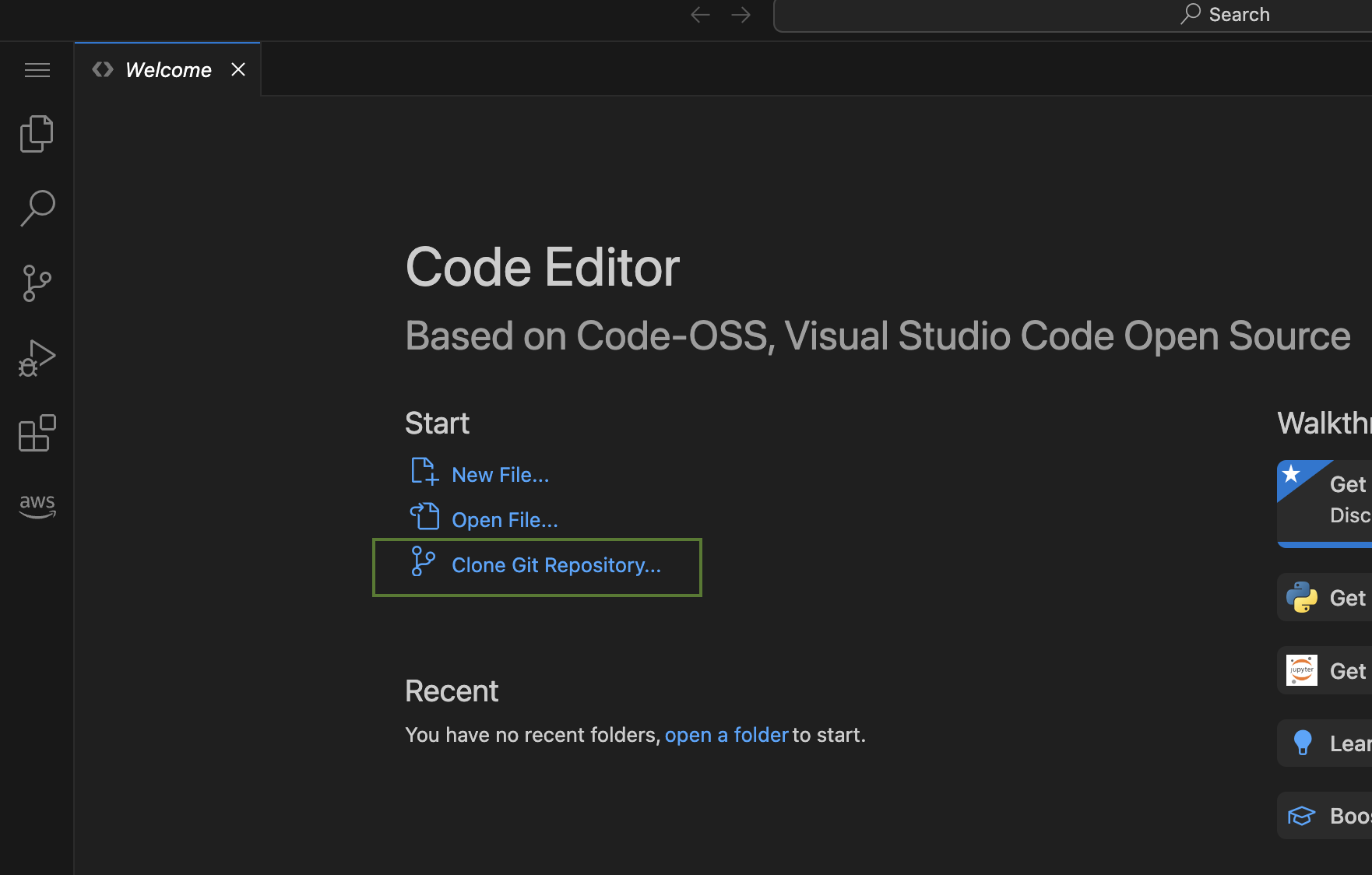
Task: Click the Go Back arrow
Action: click(x=700, y=15)
